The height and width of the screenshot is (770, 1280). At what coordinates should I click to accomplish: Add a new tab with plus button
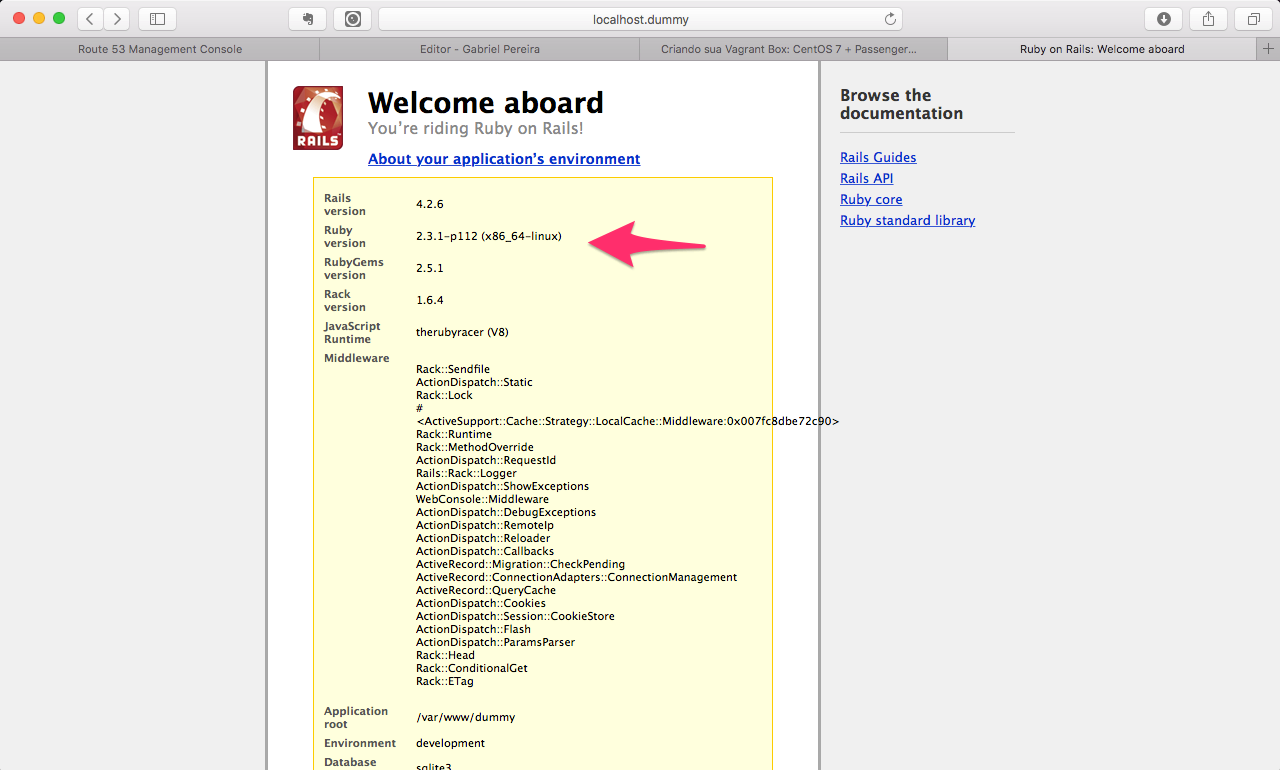(1269, 49)
